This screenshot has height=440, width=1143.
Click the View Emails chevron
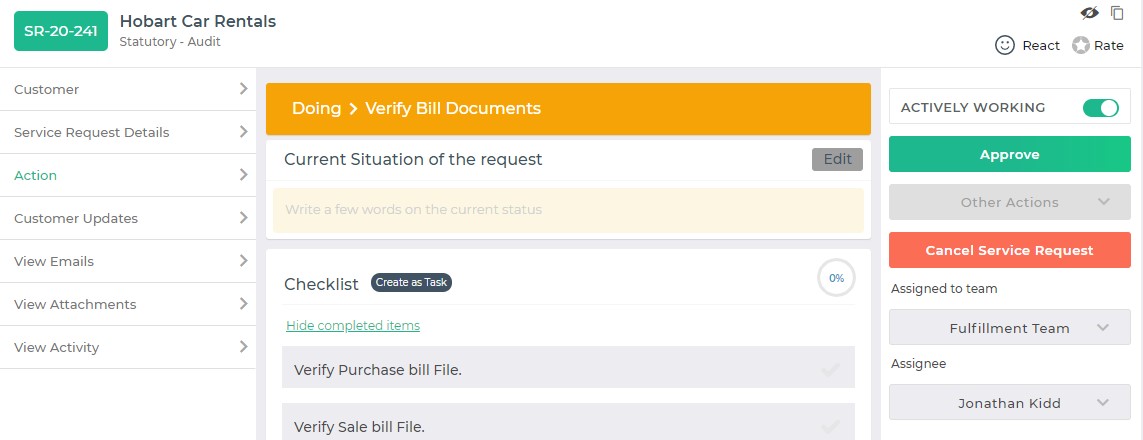[243, 261]
